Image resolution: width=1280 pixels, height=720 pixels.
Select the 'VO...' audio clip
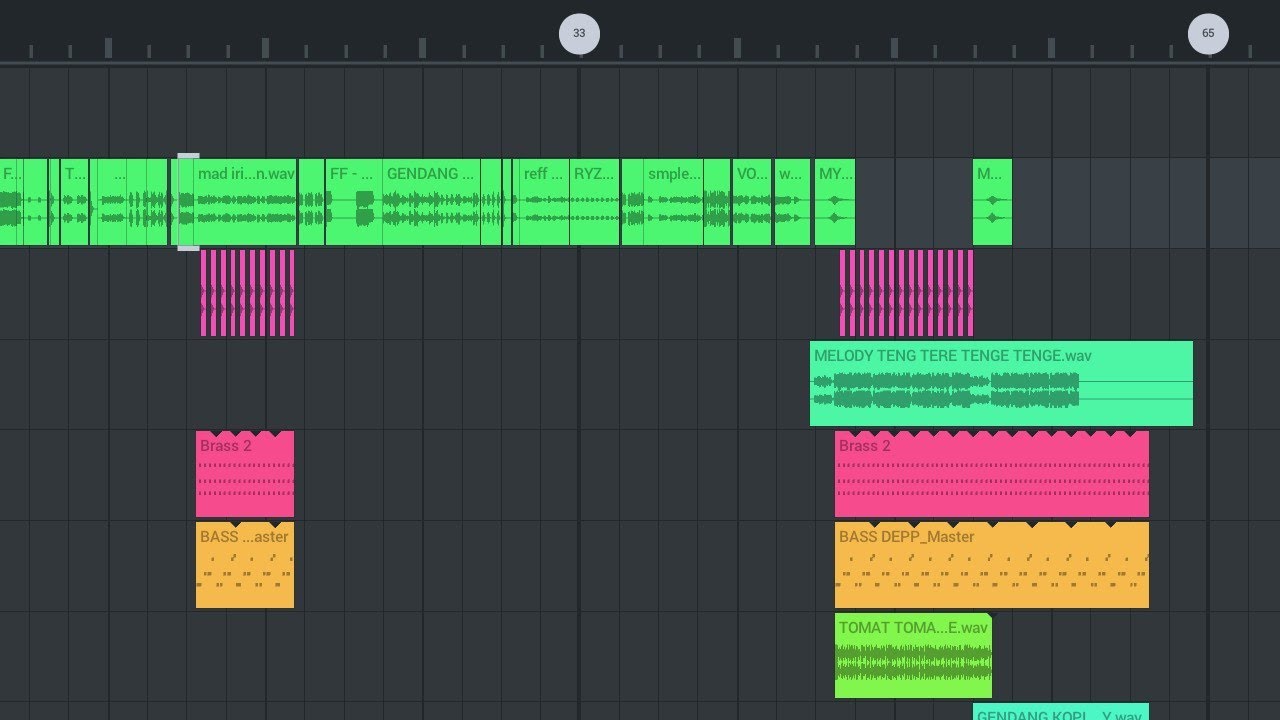point(752,201)
